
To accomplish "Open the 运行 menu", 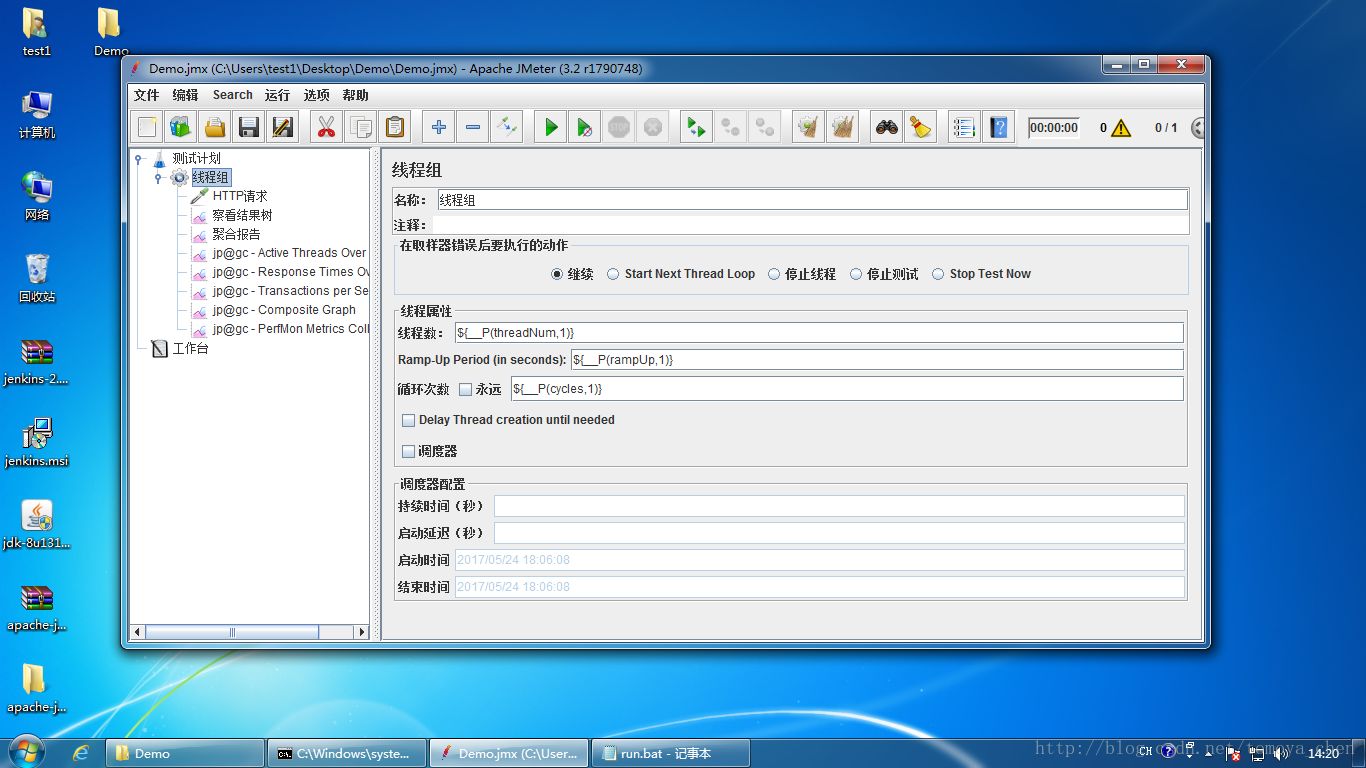I will point(277,95).
